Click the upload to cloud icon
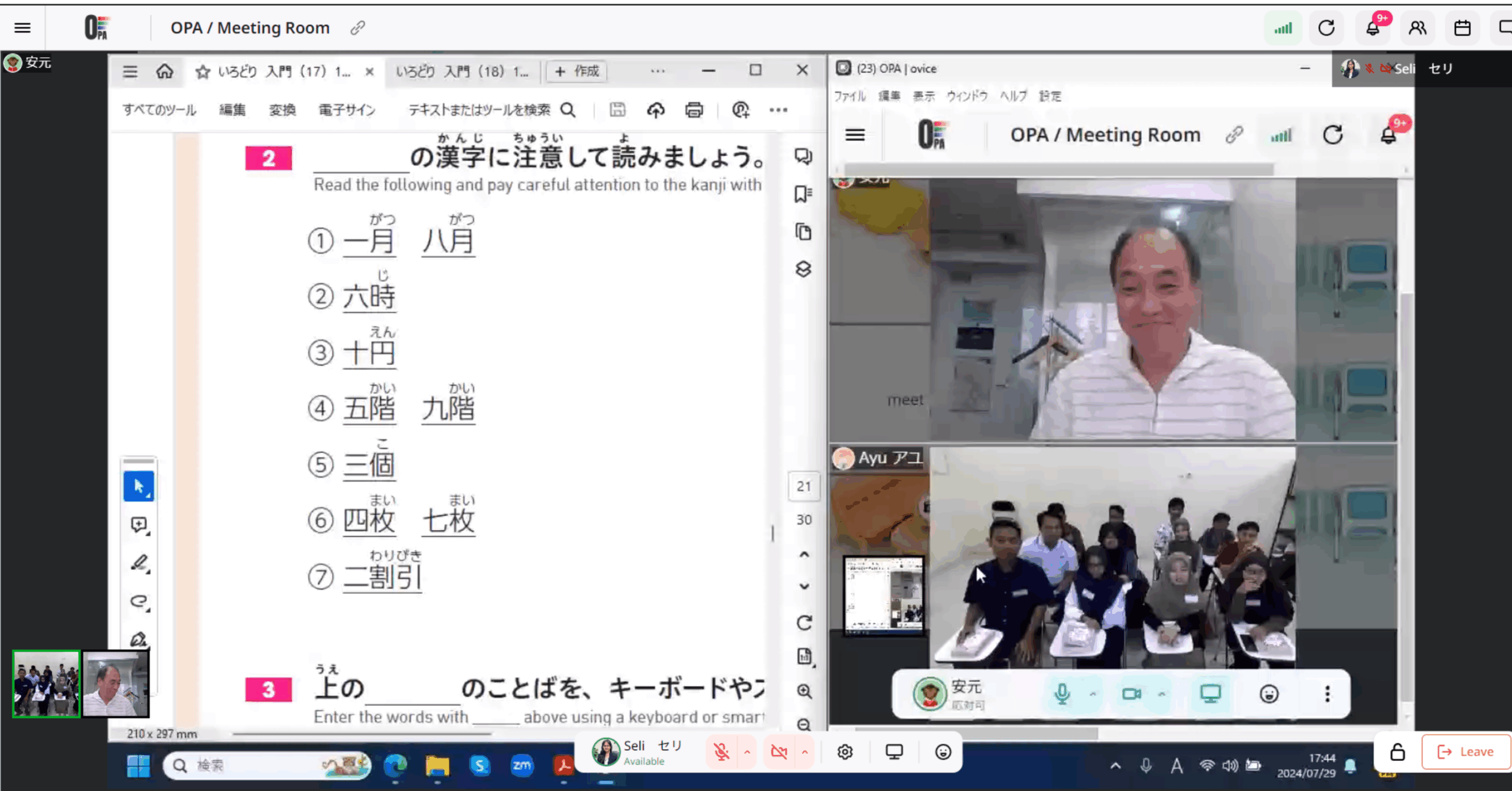This screenshot has height=791, width=1512. [656, 110]
